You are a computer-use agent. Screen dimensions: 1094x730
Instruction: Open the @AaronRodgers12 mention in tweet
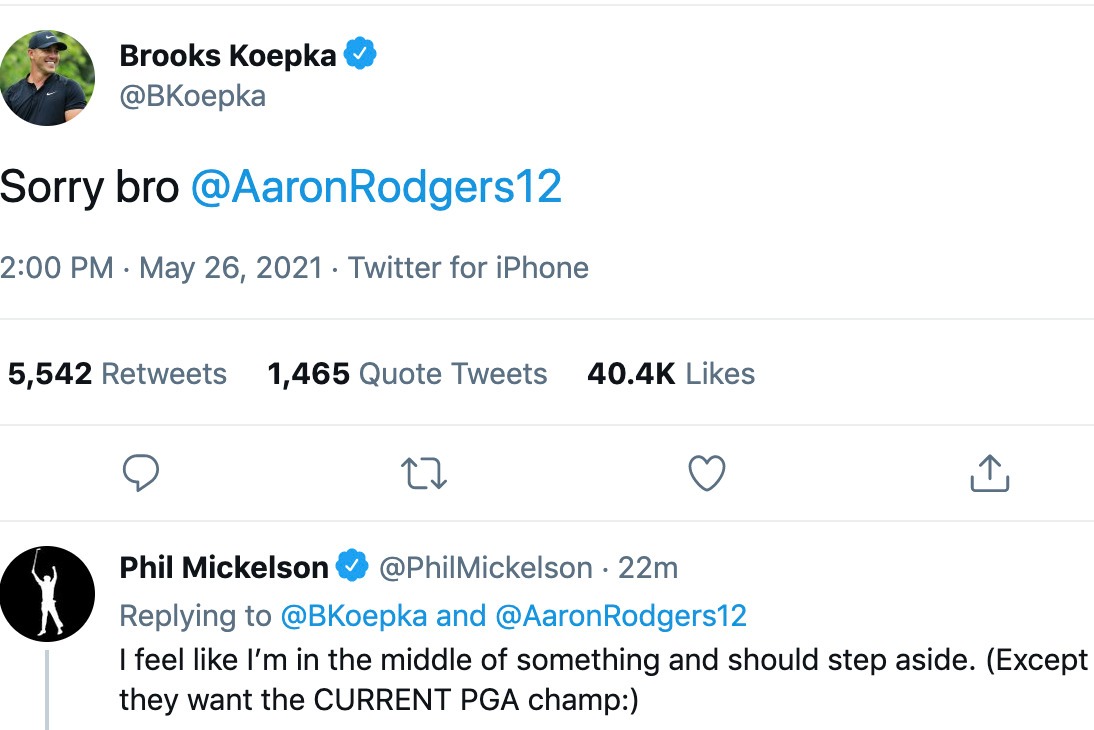(376, 187)
